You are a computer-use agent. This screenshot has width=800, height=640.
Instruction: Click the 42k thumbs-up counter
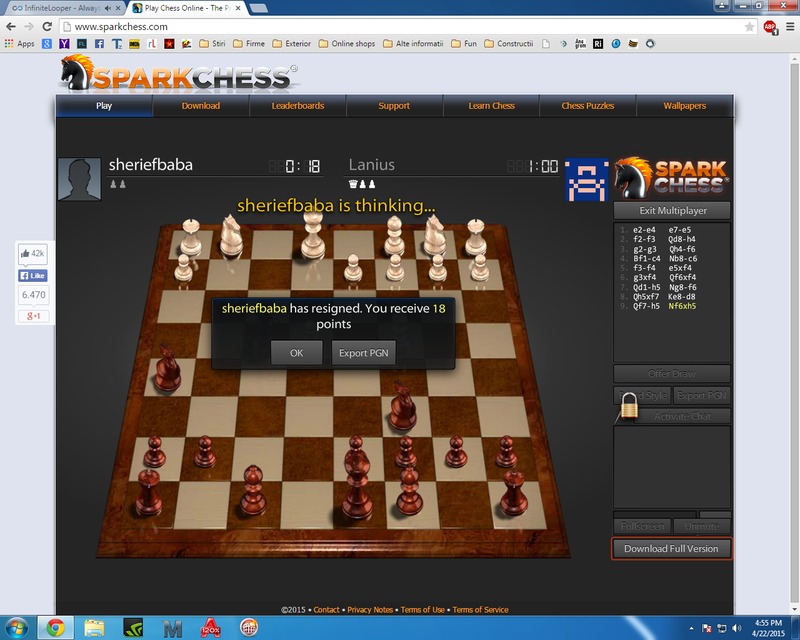33,254
